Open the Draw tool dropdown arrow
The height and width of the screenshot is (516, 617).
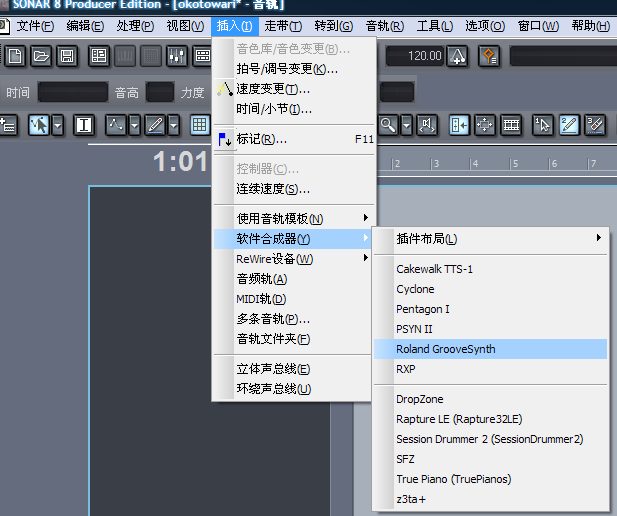(174, 126)
